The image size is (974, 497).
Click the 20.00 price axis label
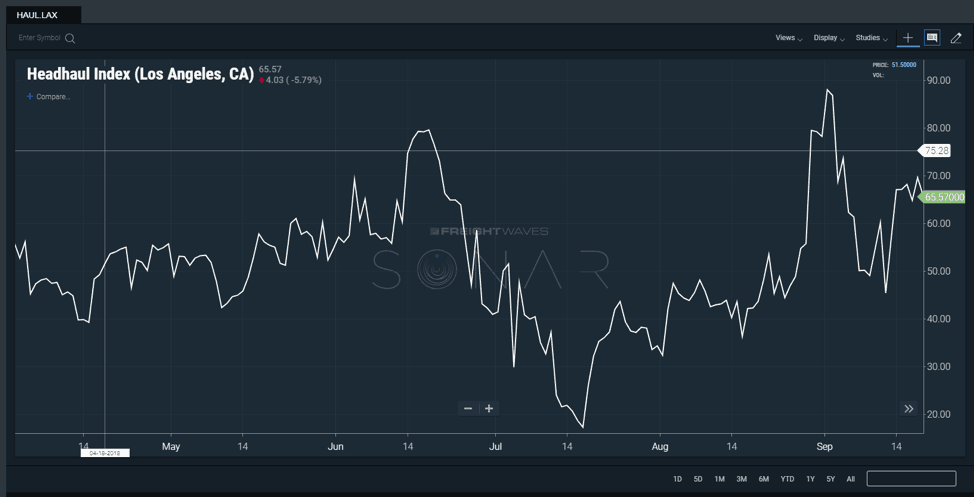[939, 414]
